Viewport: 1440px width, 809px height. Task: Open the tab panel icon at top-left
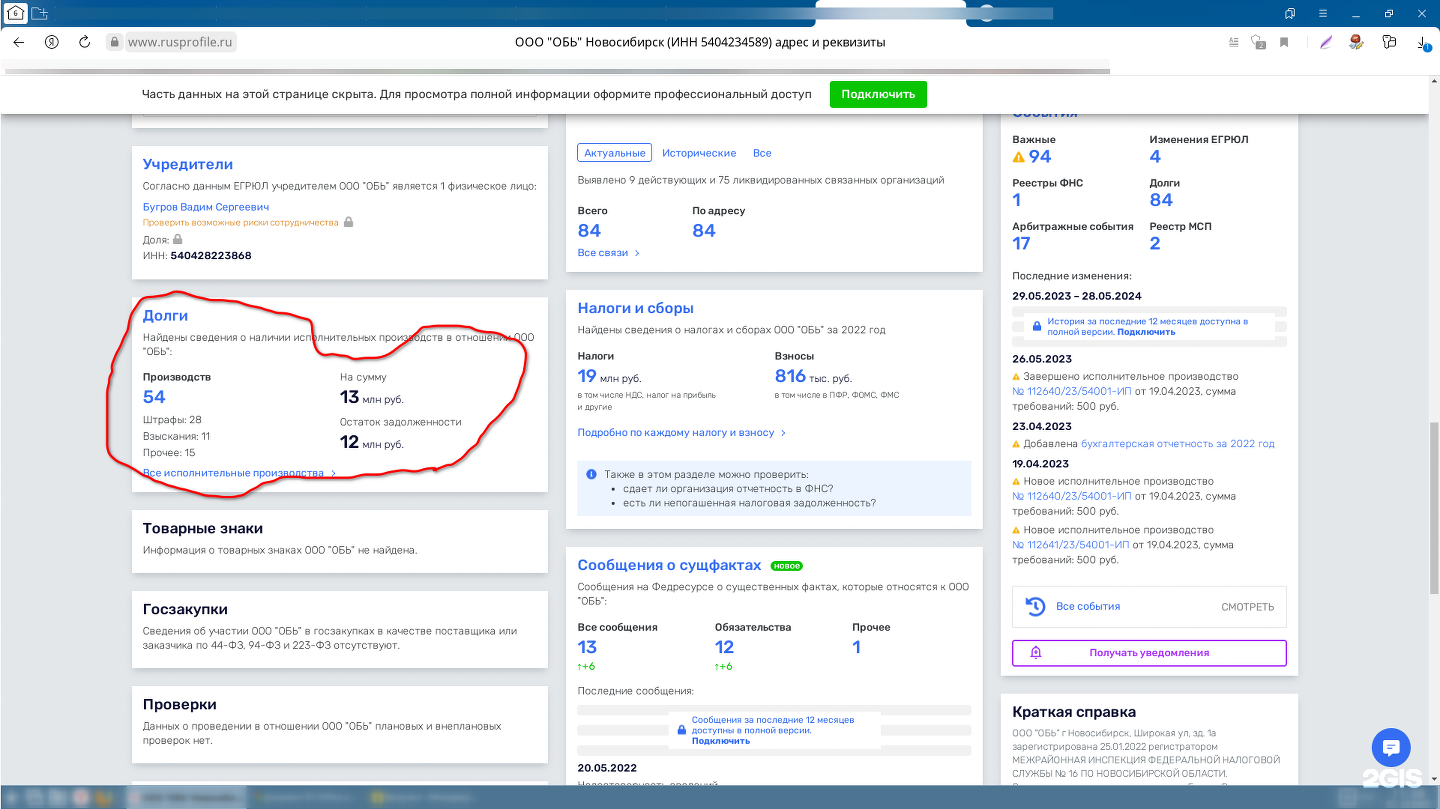coord(15,13)
